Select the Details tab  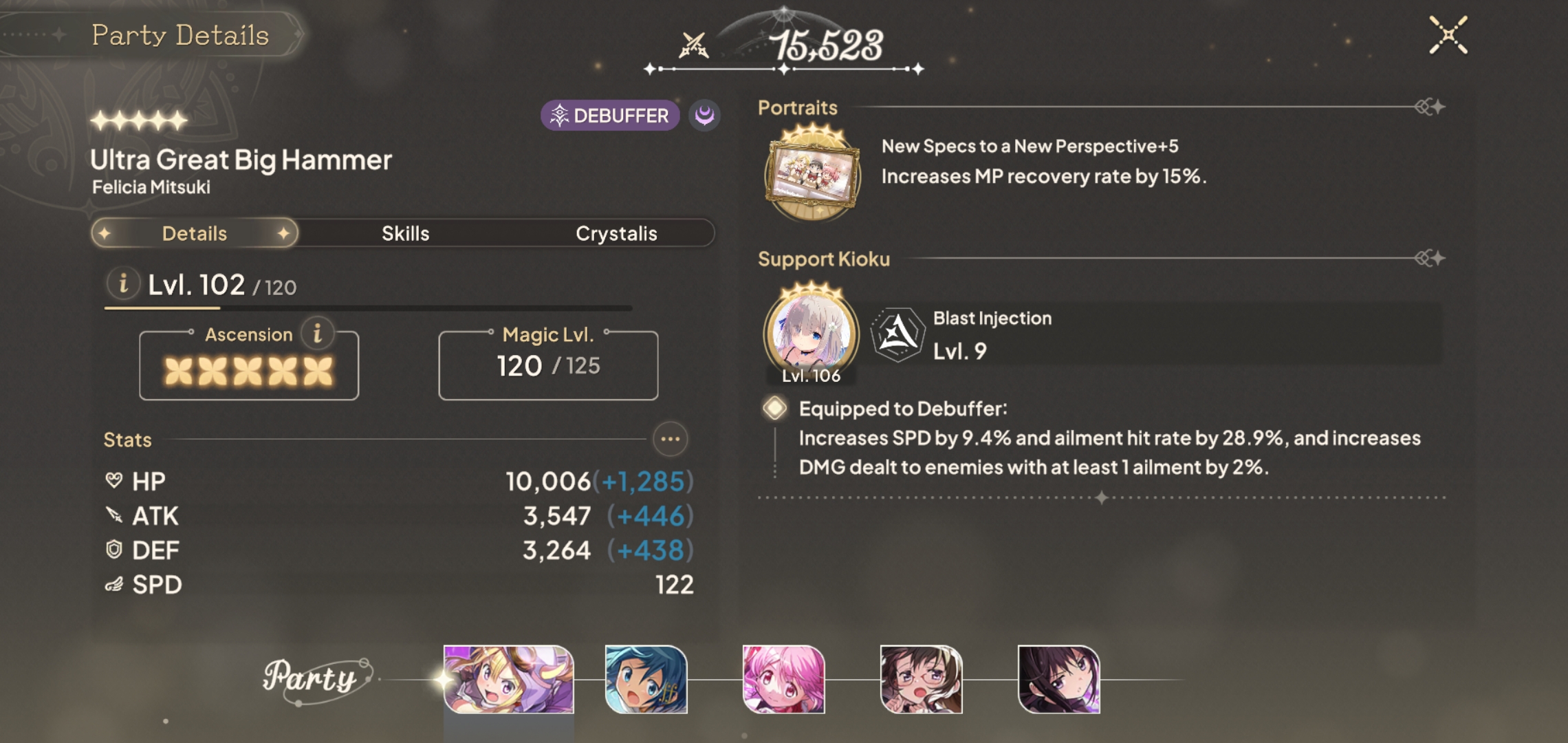pos(195,233)
